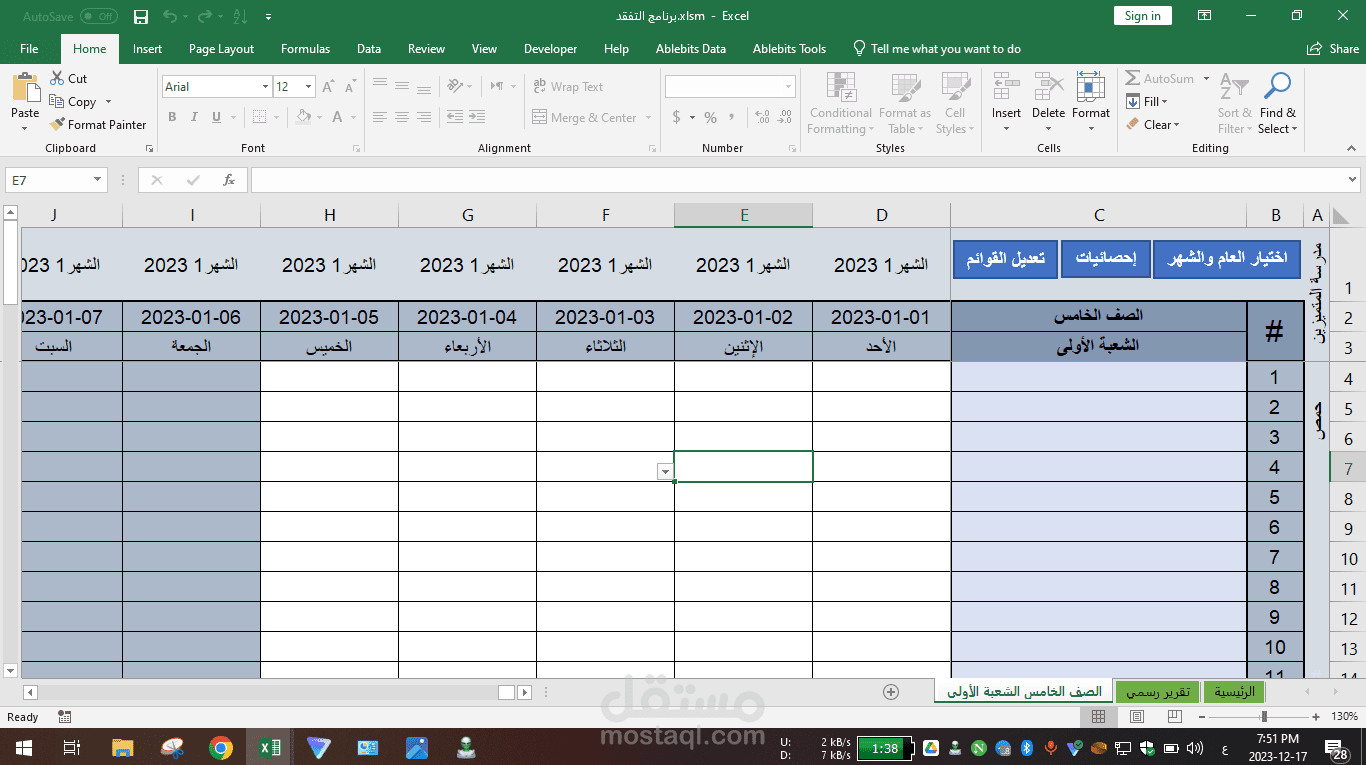Click the horizontal scrollbar thumb
The image size is (1366, 765).
pos(507,692)
